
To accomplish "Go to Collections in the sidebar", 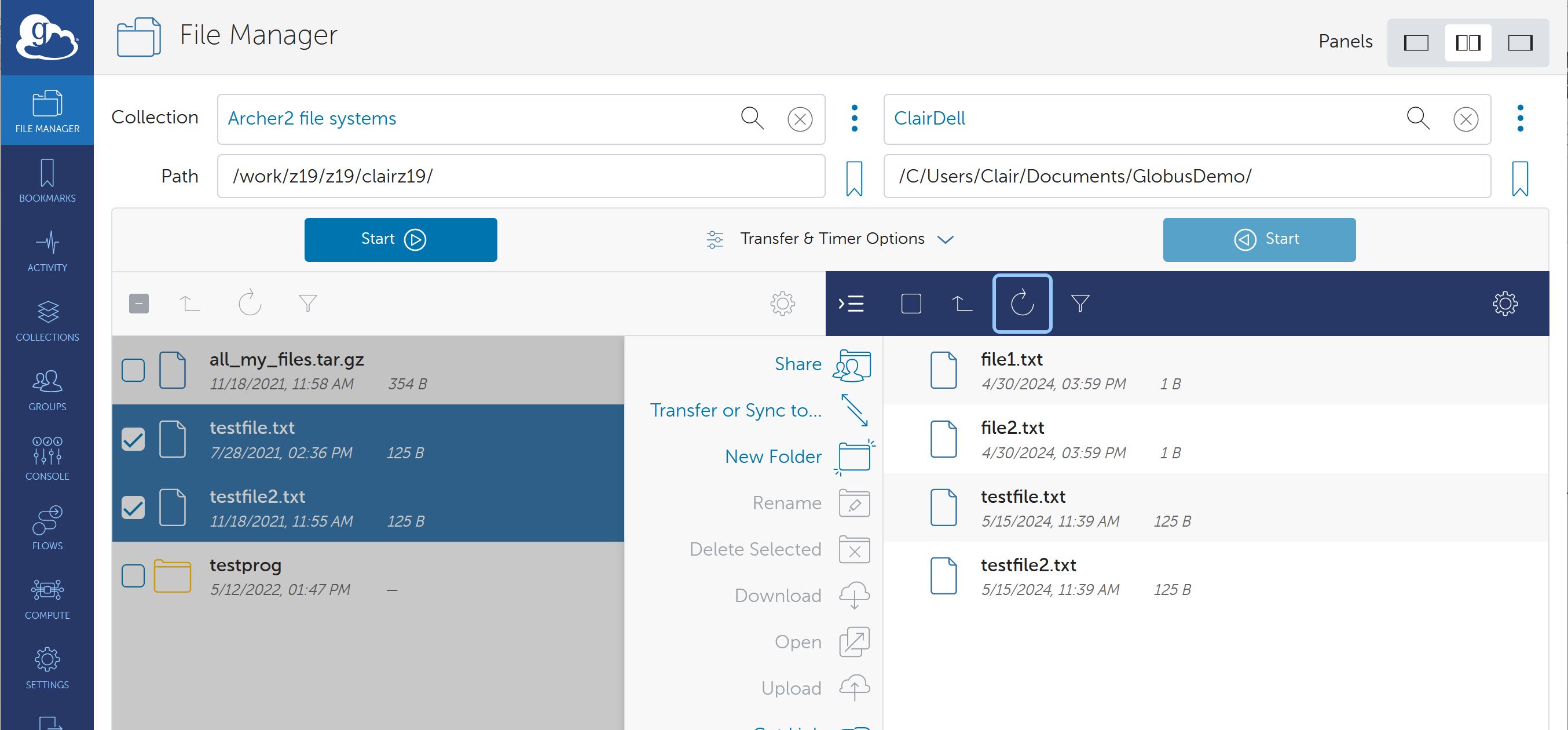I will (47, 320).
